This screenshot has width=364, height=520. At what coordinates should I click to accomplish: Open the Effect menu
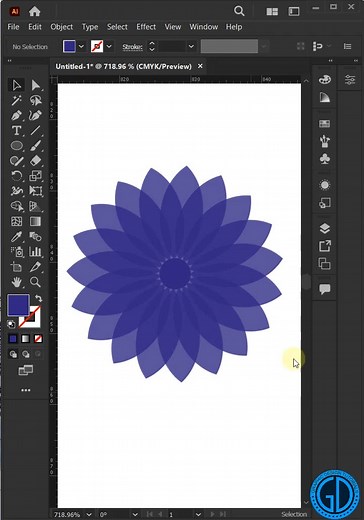(x=146, y=27)
